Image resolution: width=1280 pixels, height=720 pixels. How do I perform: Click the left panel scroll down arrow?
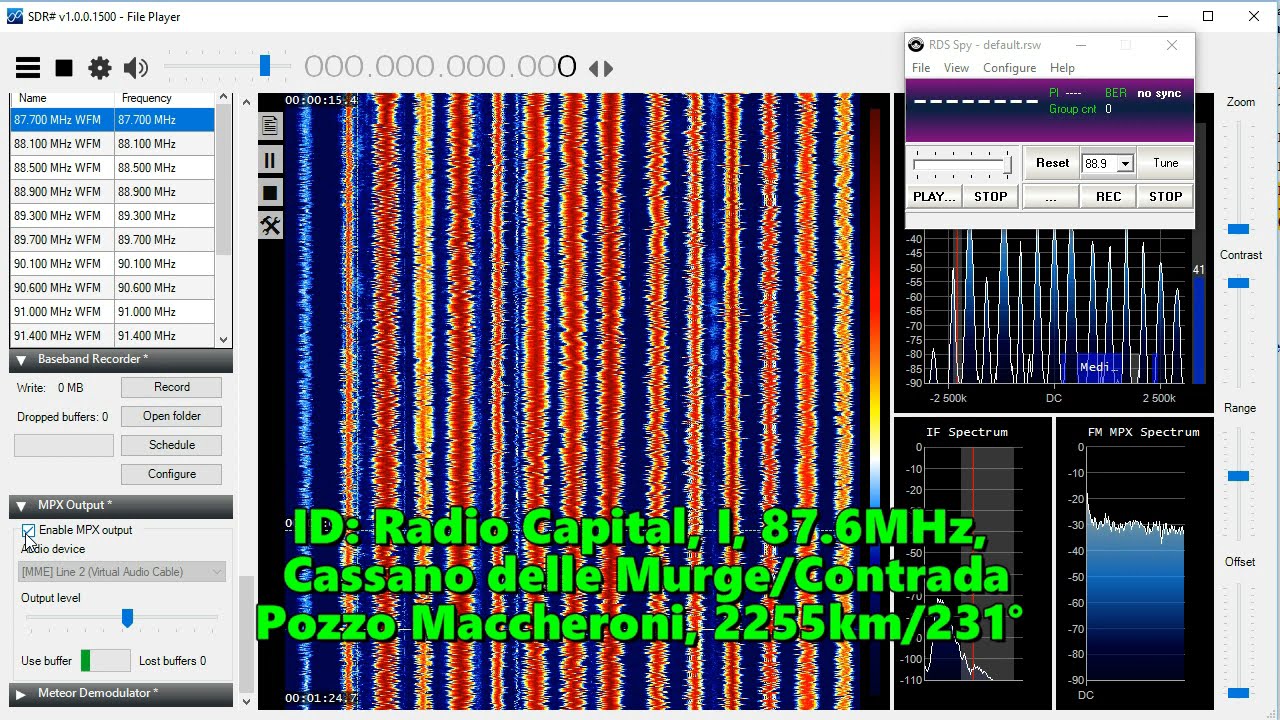tap(247, 702)
